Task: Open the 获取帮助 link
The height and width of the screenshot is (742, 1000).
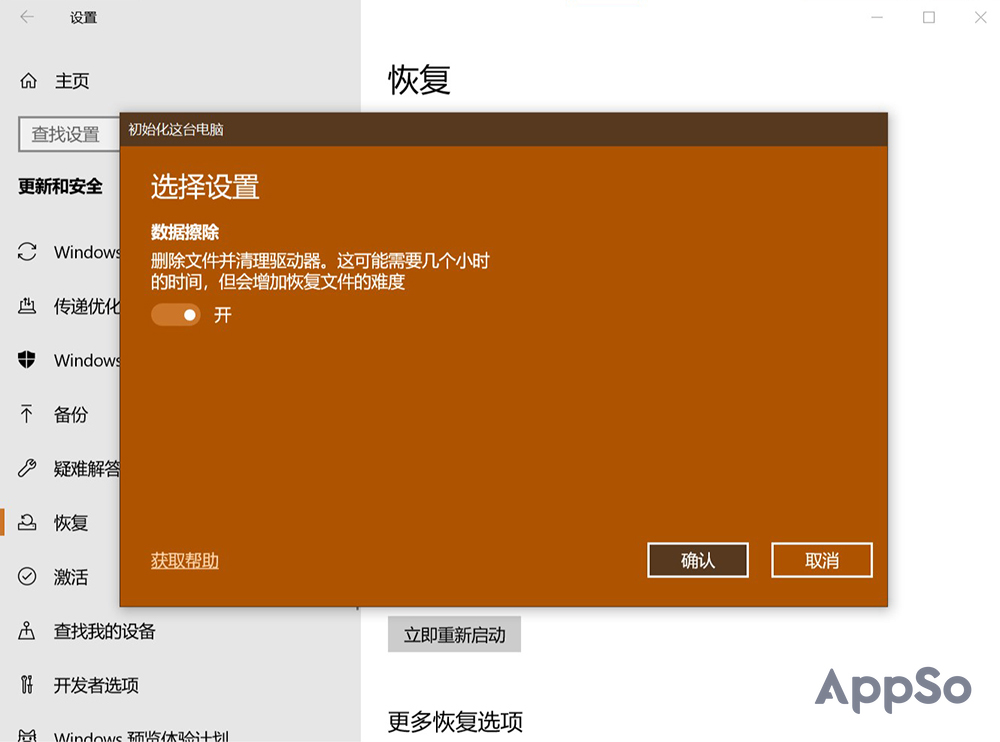Action: (x=184, y=560)
